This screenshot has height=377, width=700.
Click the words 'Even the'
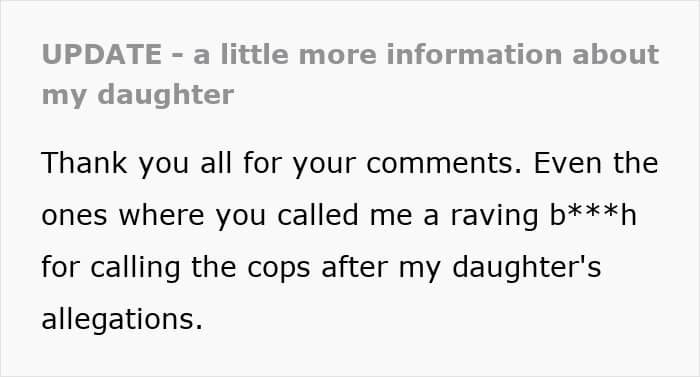click(596, 163)
